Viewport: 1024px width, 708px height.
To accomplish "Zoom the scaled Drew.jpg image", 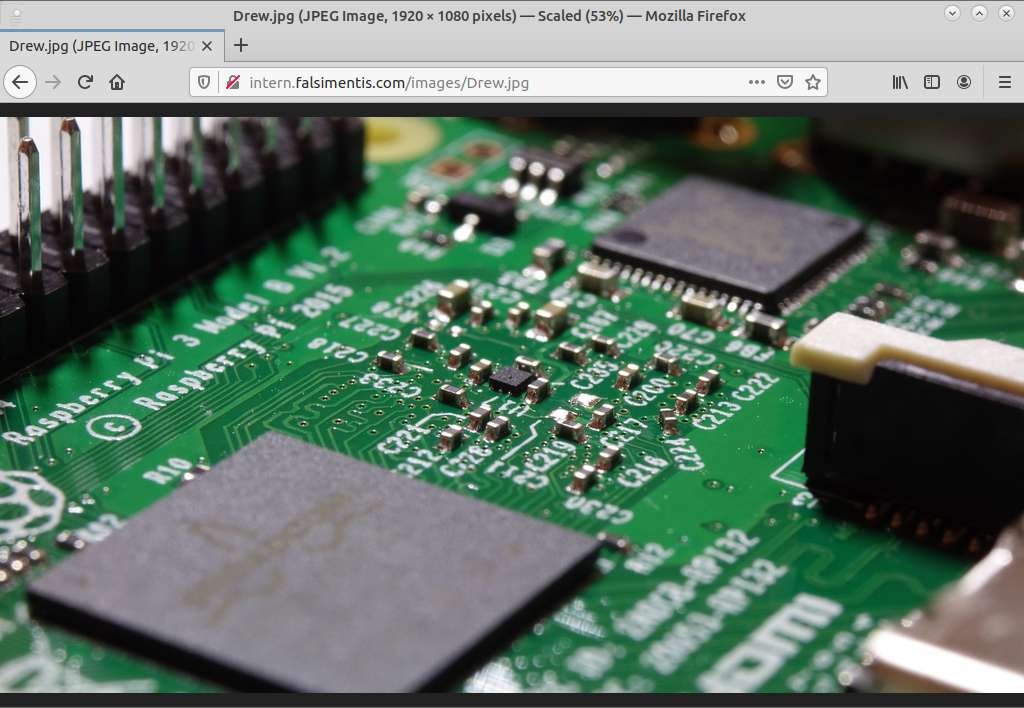I will tap(512, 405).
